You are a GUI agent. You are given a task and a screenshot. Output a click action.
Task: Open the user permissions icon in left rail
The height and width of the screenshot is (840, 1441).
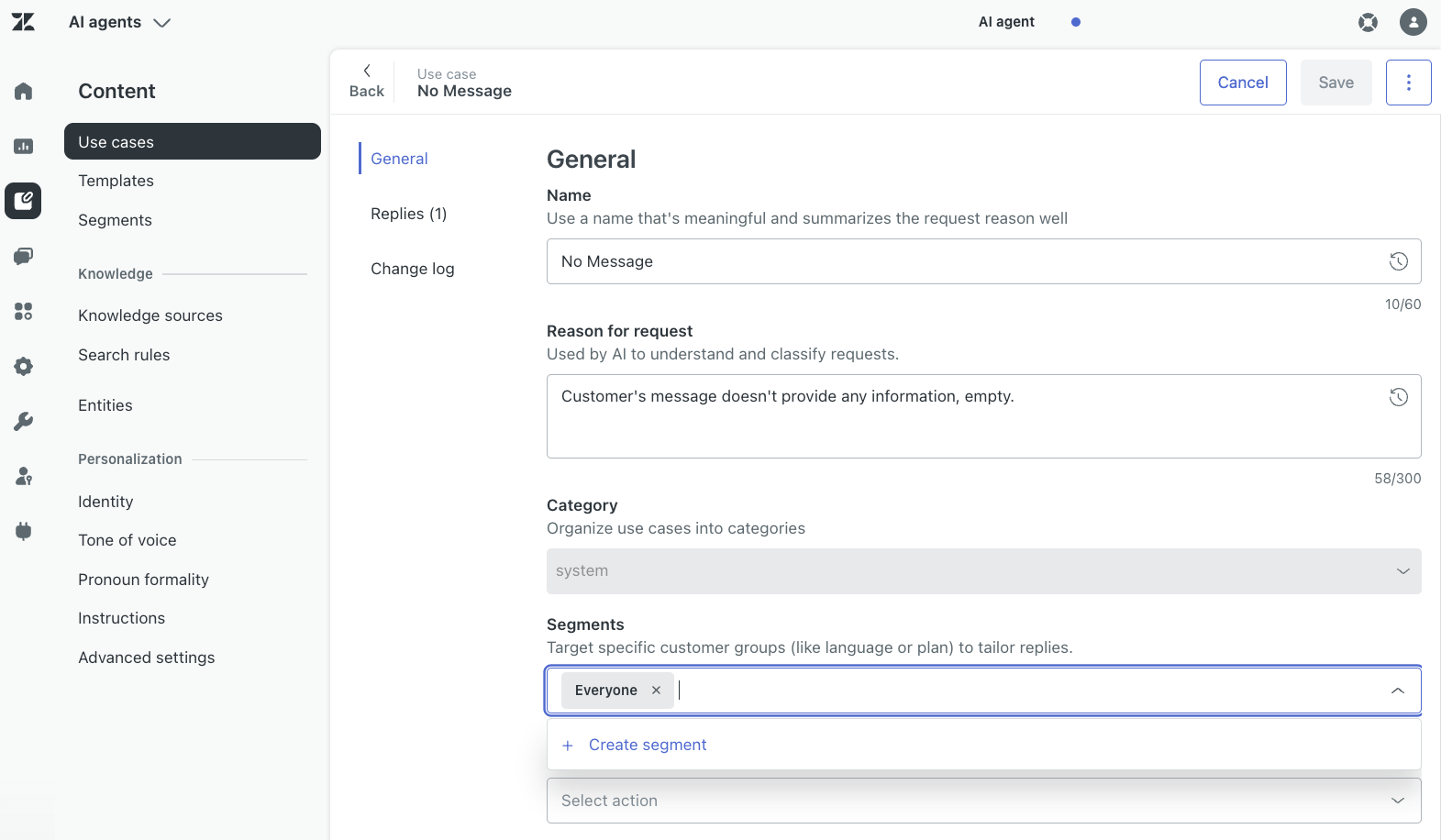pos(24,476)
